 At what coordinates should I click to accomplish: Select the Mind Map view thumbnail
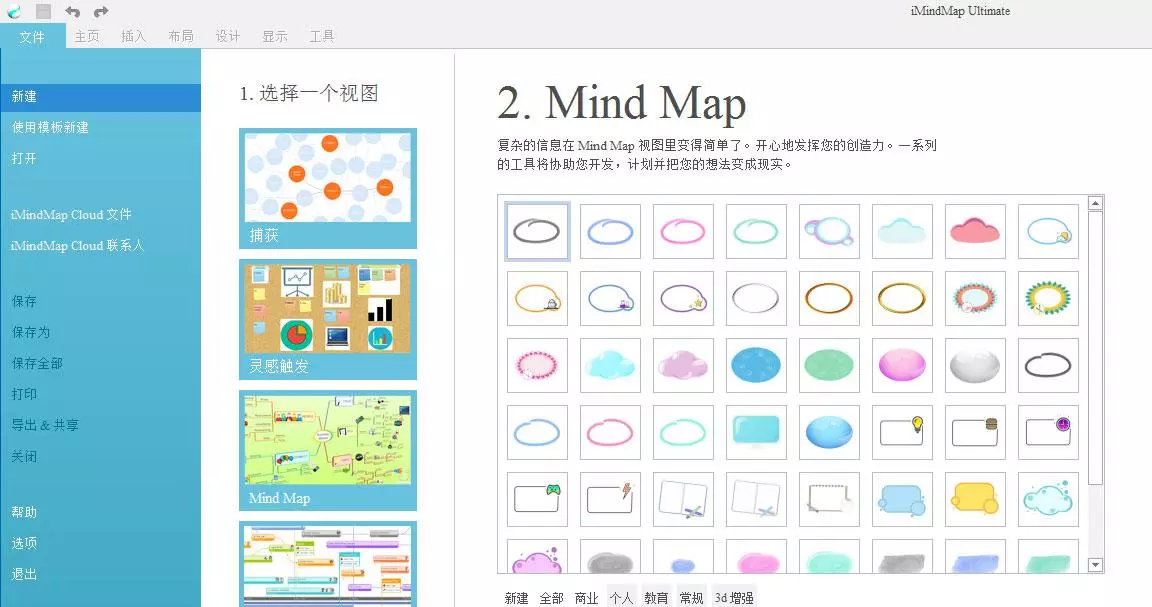click(328, 450)
